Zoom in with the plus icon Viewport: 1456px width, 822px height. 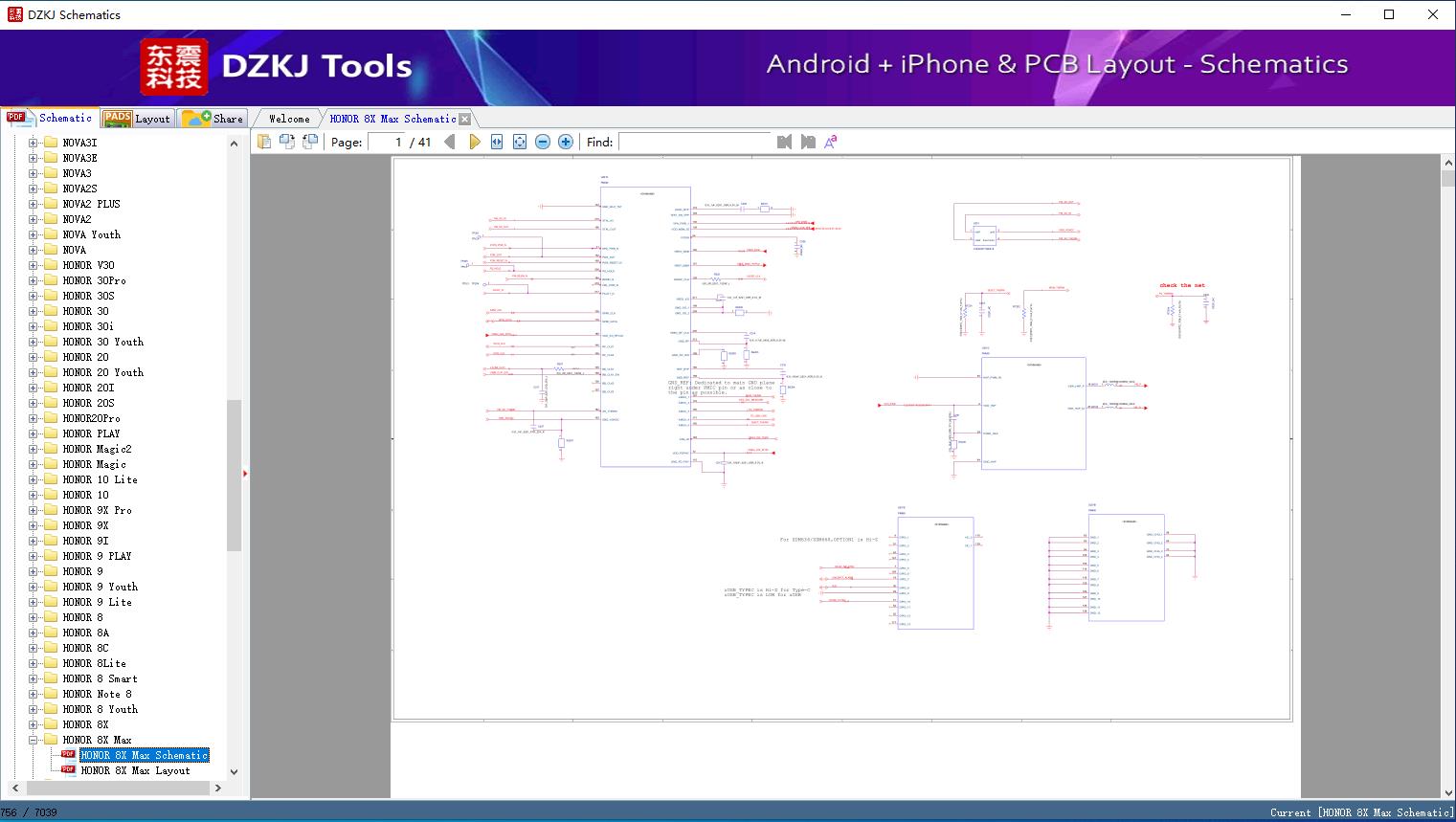(x=566, y=142)
